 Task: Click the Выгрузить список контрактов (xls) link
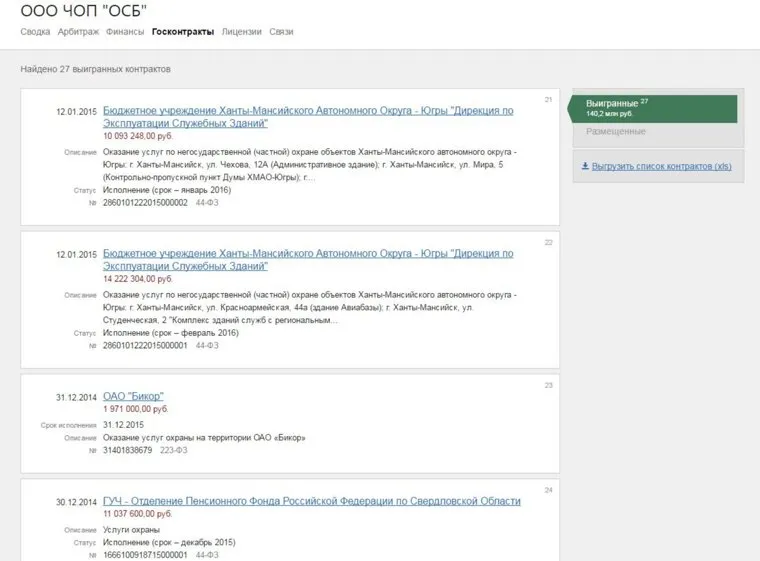coord(661,166)
